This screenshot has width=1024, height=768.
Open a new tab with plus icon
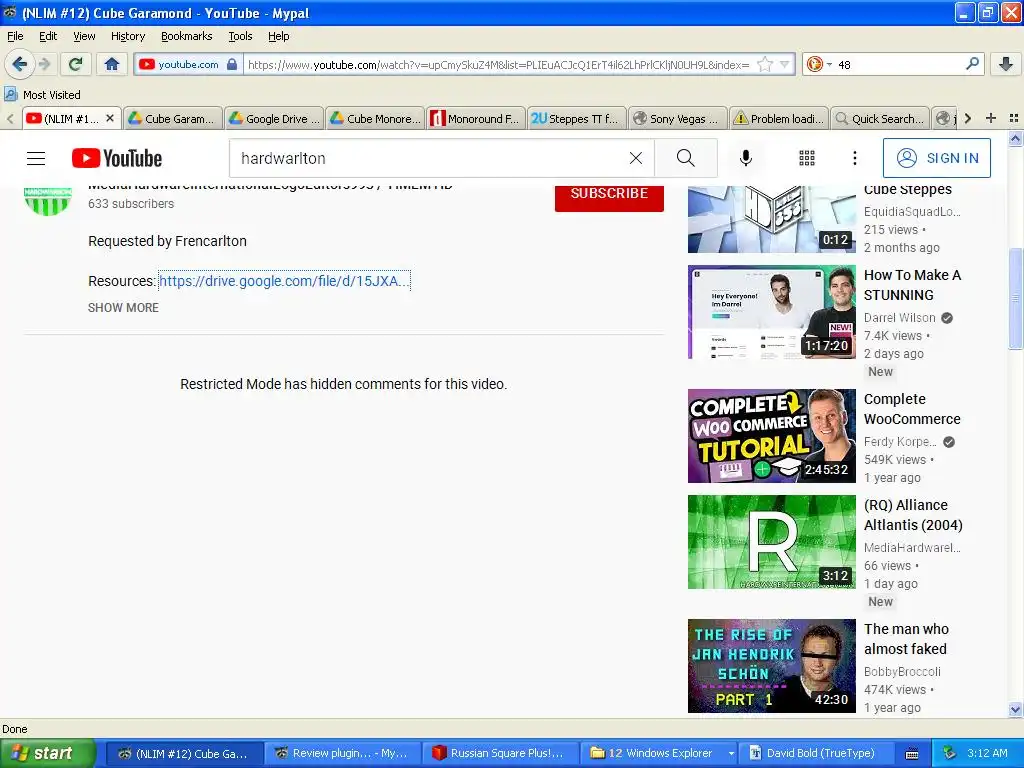pos(991,118)
